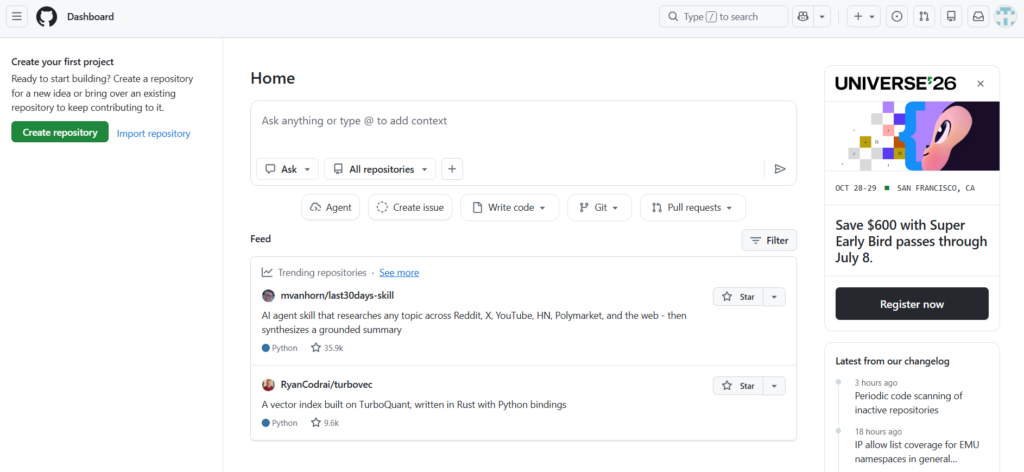Open the Issues icon in header
1024x472 pixels.
(897, 16)
